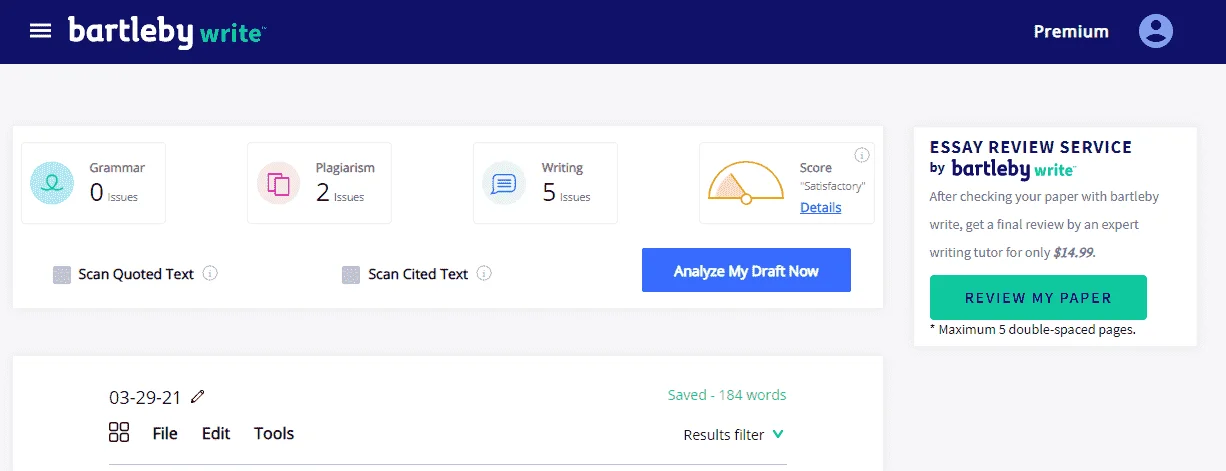This screenshot has width=1226, height=471.
Task: Open the hamburger navigation menu
Action: click(x=40, y=31)
